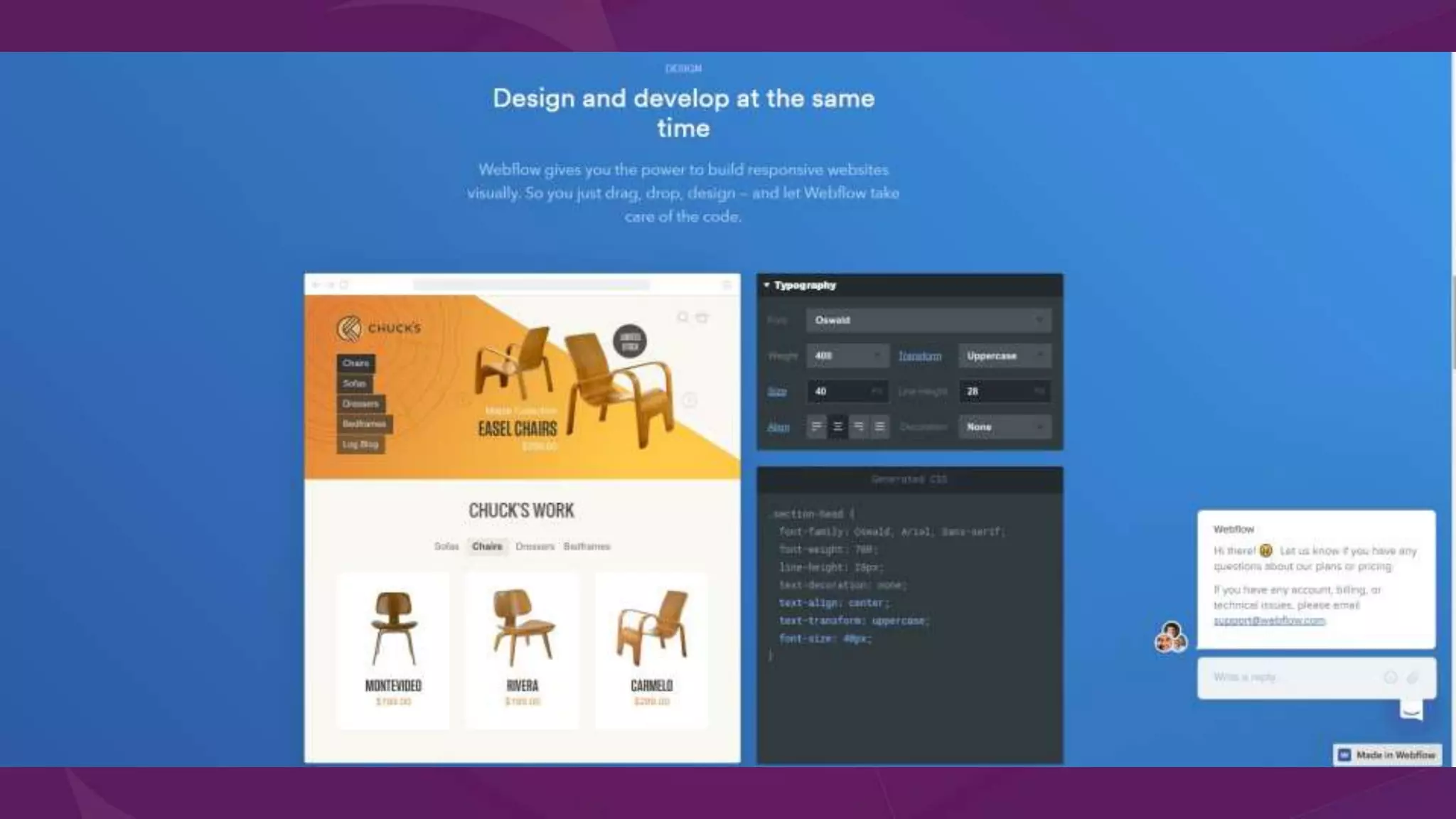The width and height of the screenshot is (1456, 819).
Task: Select the justify text alignment icon
Action: (x=879, y=427)
